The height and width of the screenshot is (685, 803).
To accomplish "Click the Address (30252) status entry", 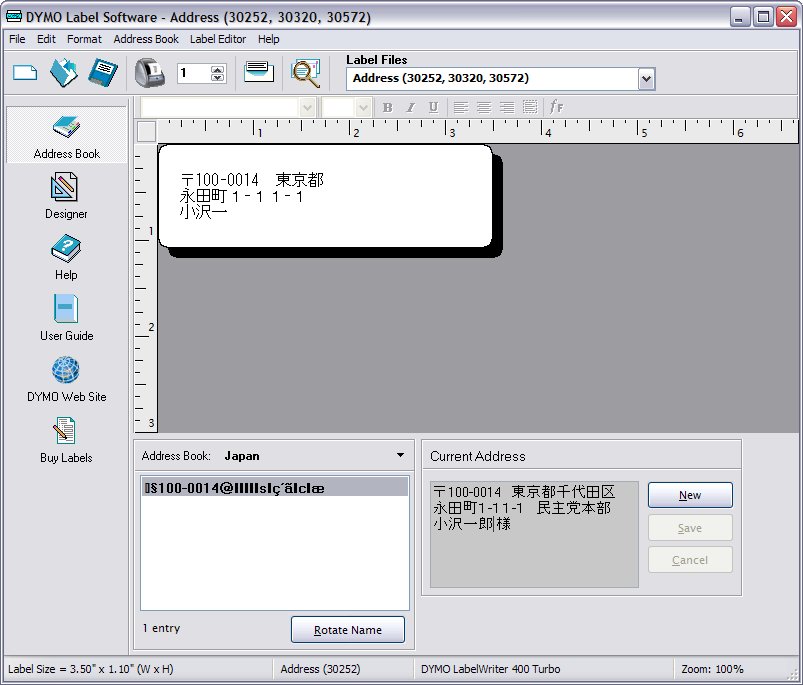I will pos(321,669).
